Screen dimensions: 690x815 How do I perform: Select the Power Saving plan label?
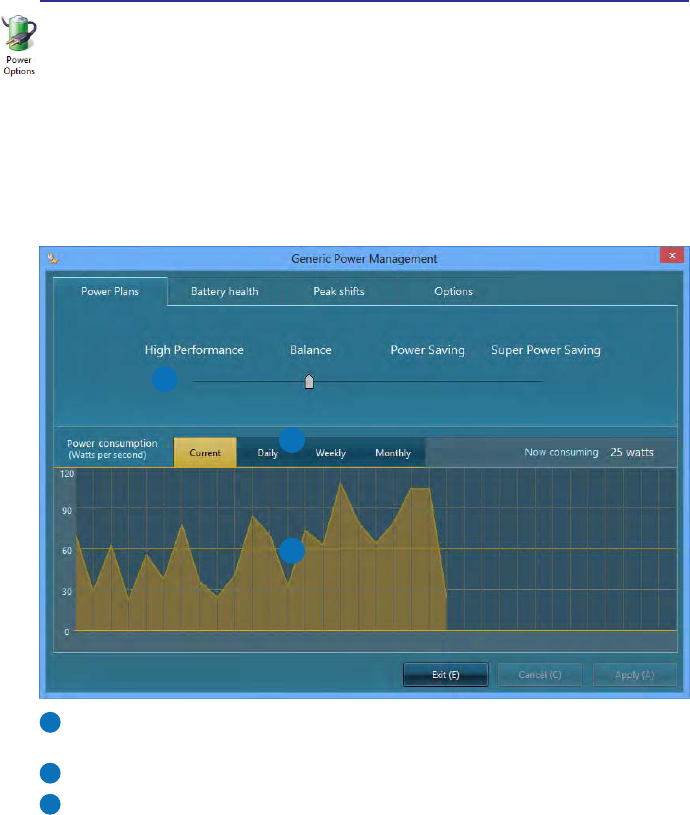pyautogui.click(x=427, y=350)
